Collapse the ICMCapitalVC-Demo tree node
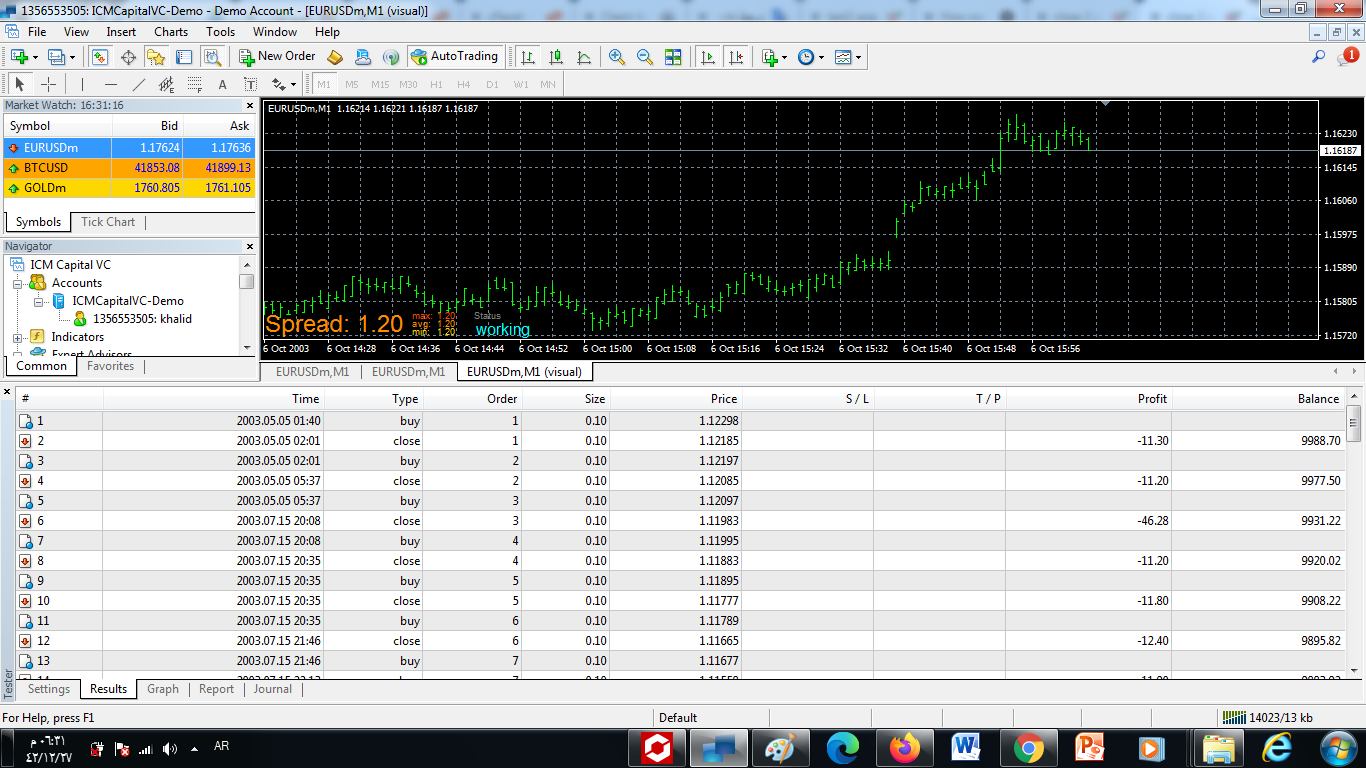The height and width of the screenshot is (768, 1366). [38, 301]
